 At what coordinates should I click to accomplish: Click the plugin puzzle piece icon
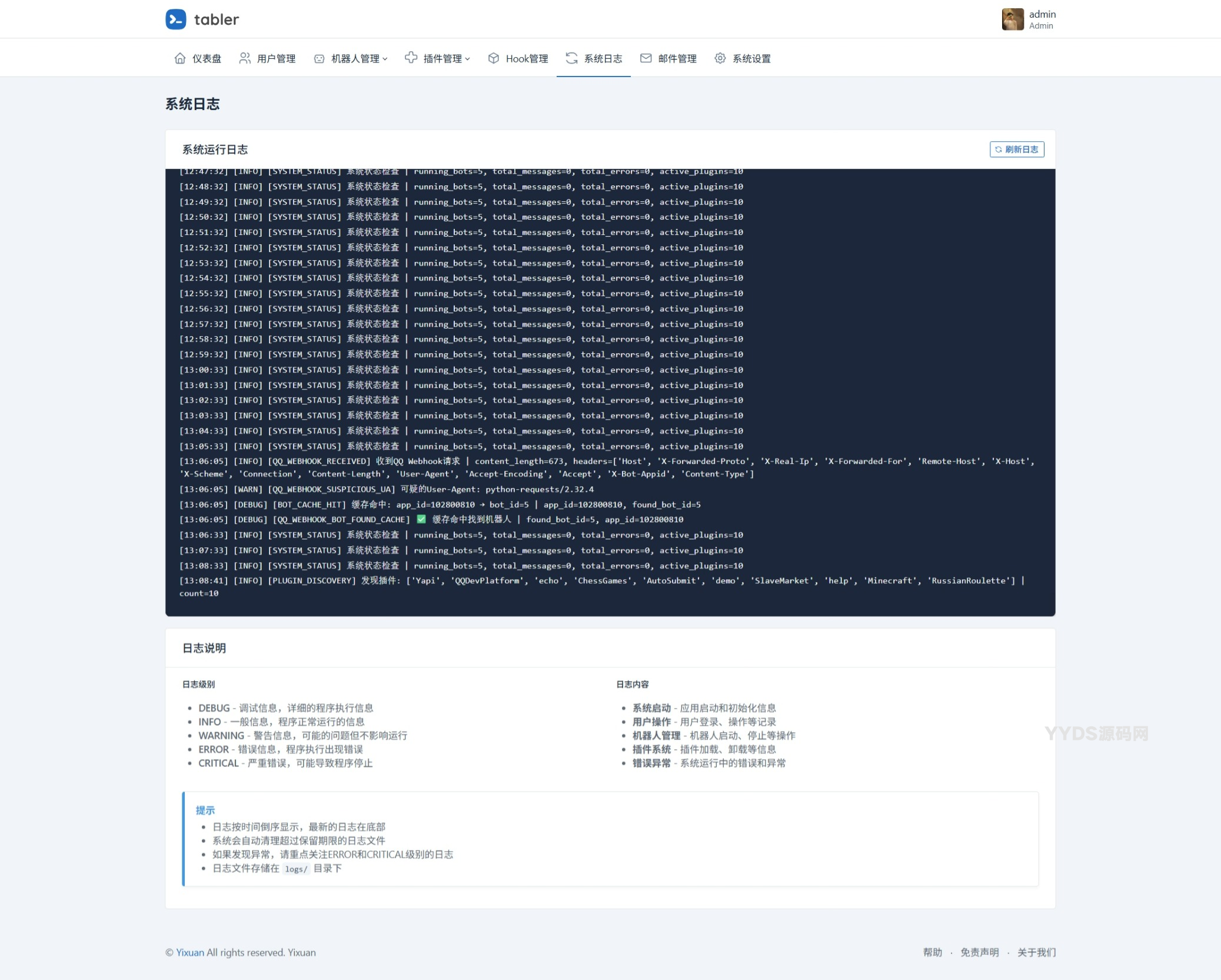tap(411, 58)
